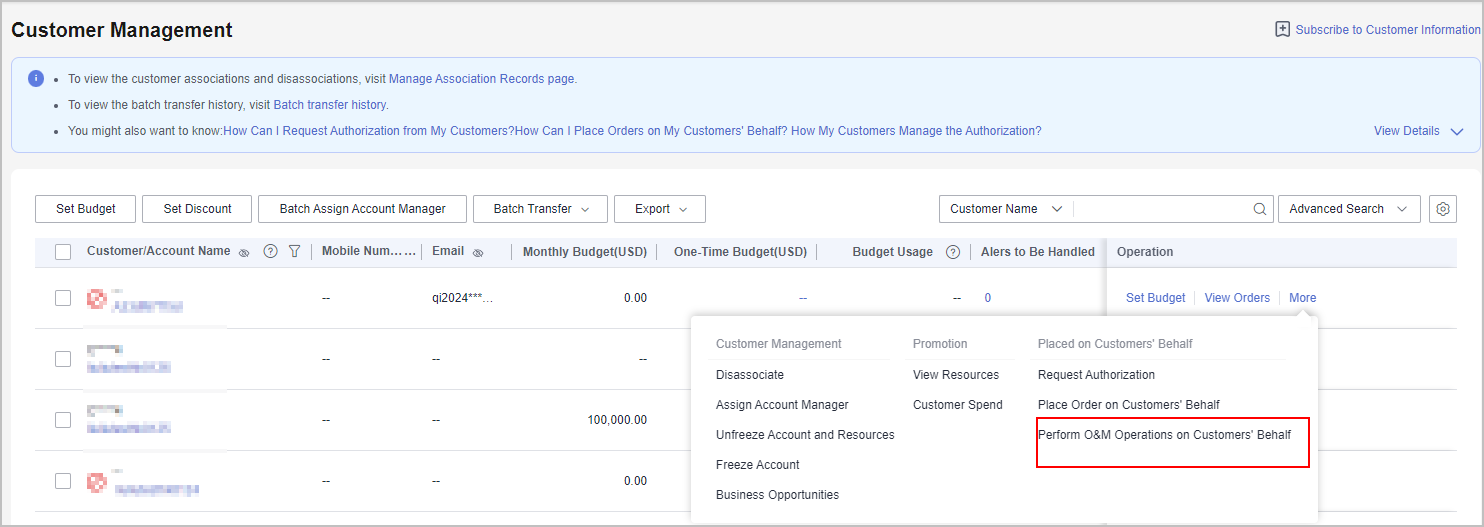This screenshot has height=527, width=1484.
Task: Click the blue info icon in banner
Action: 36,78
